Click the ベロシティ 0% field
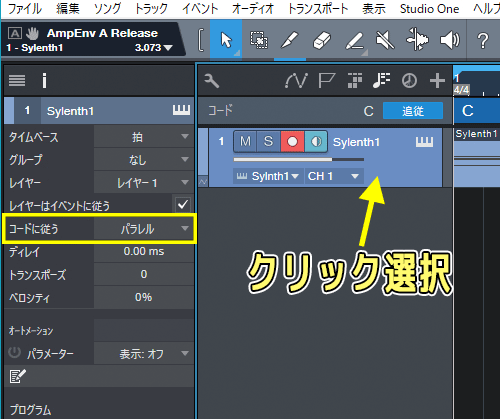The image size is (500, 419). point(144,297)
